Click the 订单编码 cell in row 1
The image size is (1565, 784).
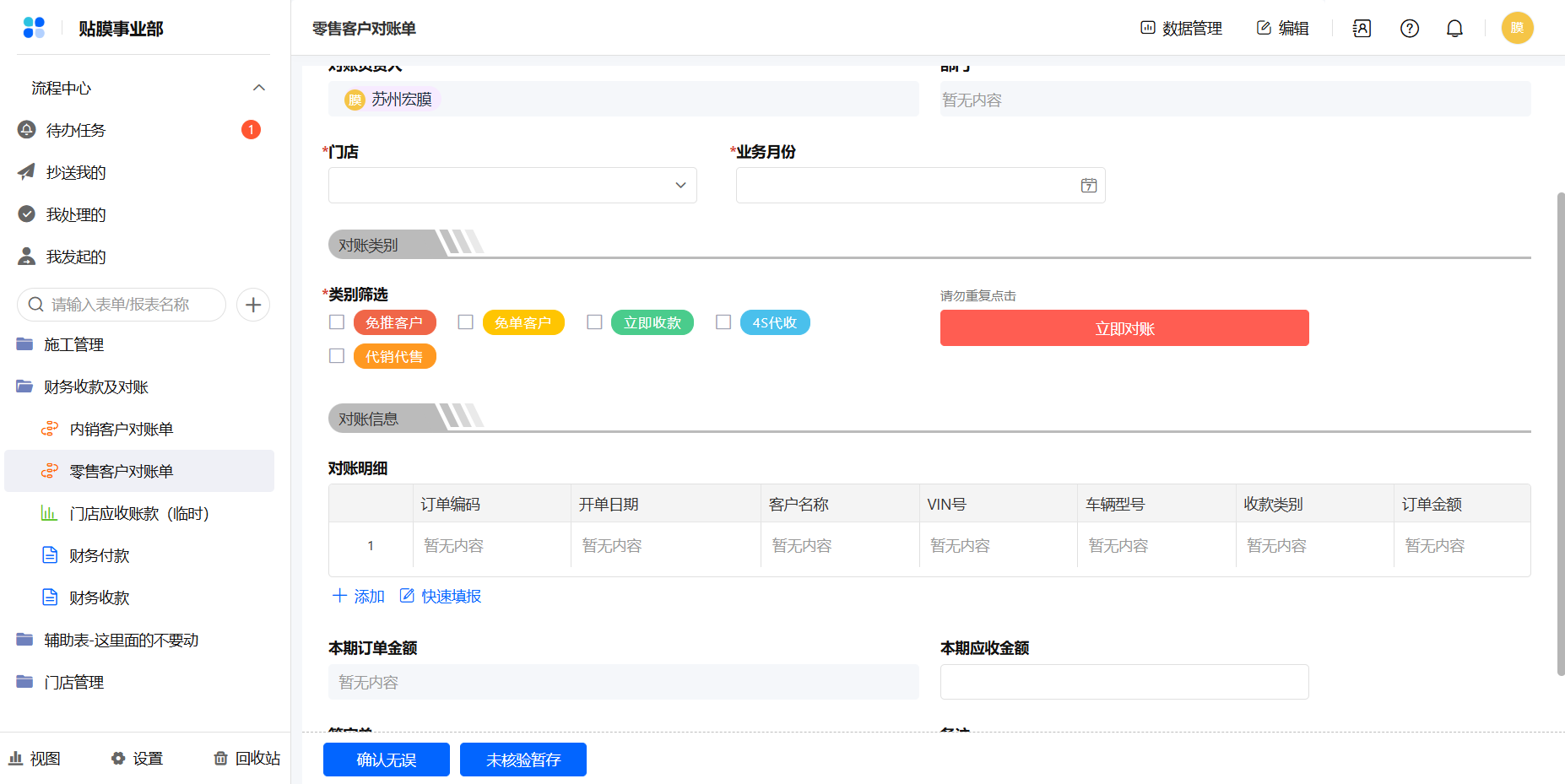492,546
